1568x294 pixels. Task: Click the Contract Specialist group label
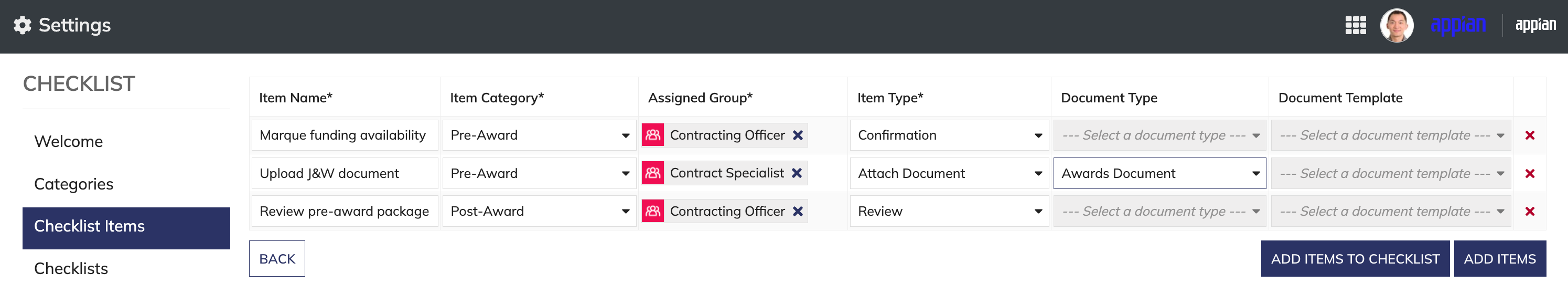click(727, 173)
